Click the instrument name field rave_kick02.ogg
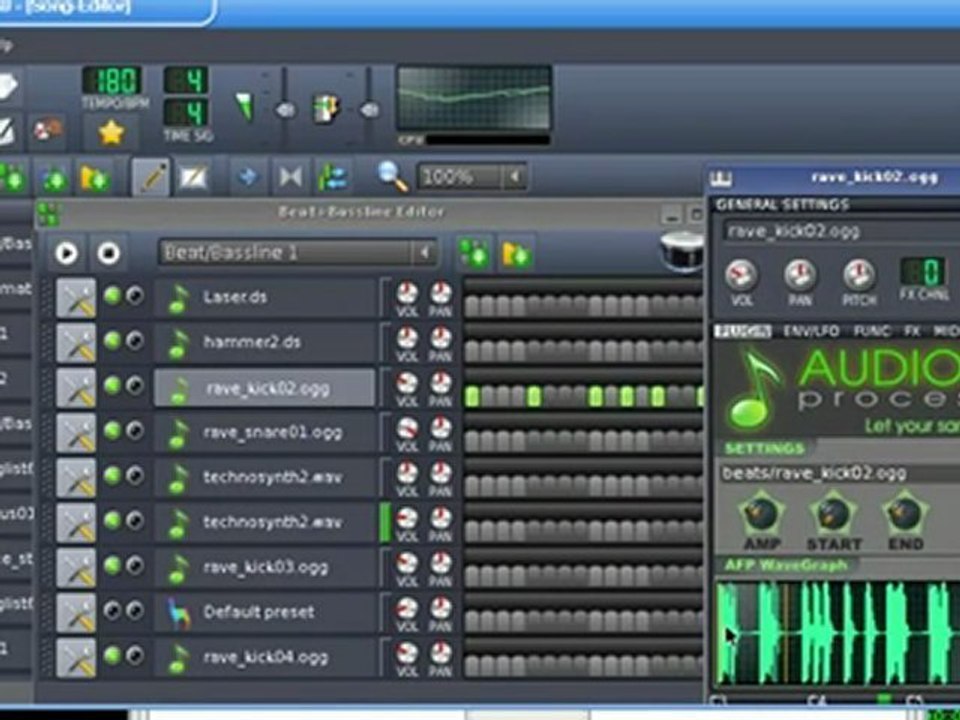960x720 pixels. [842, 231]
